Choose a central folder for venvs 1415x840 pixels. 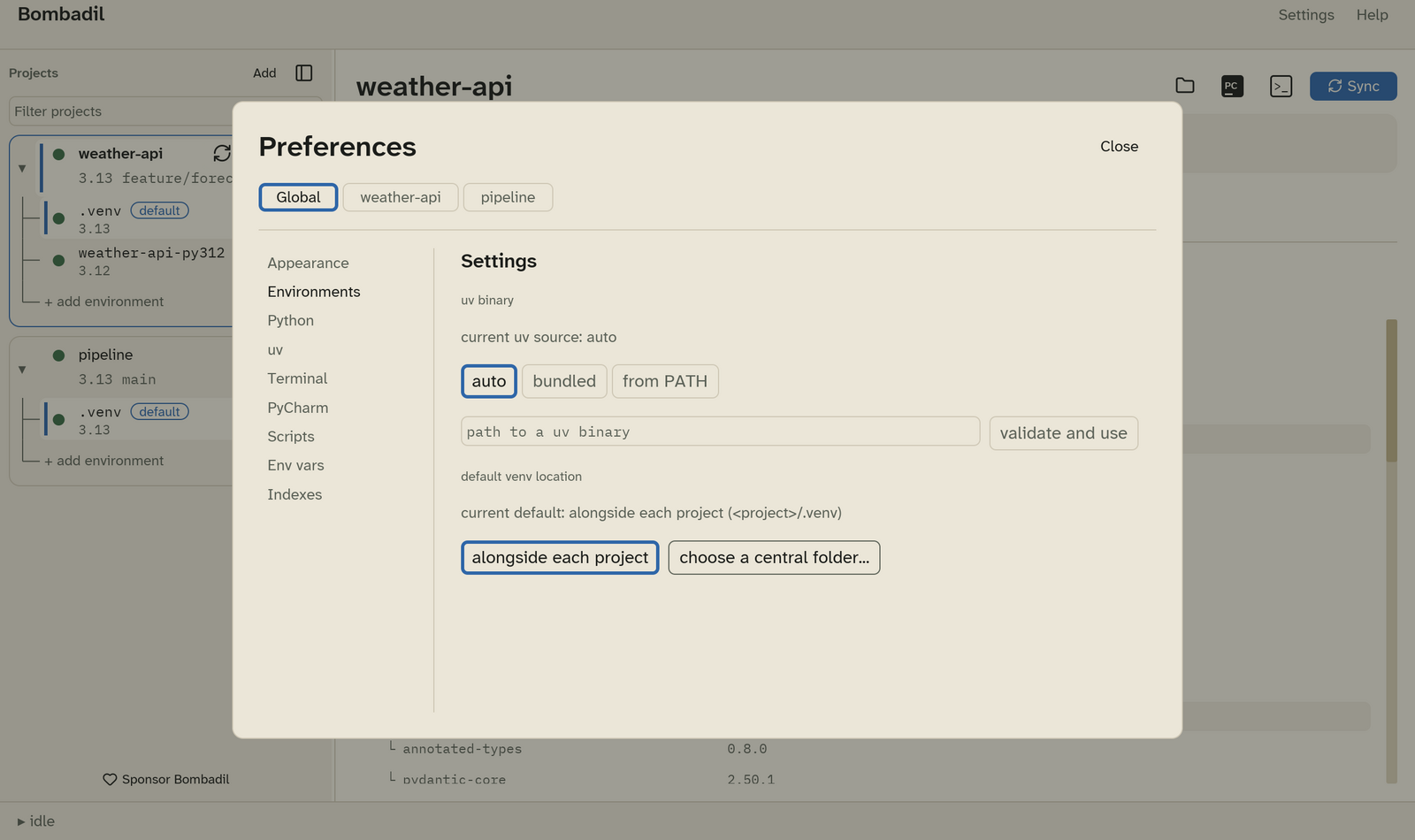tap(774, 557)
